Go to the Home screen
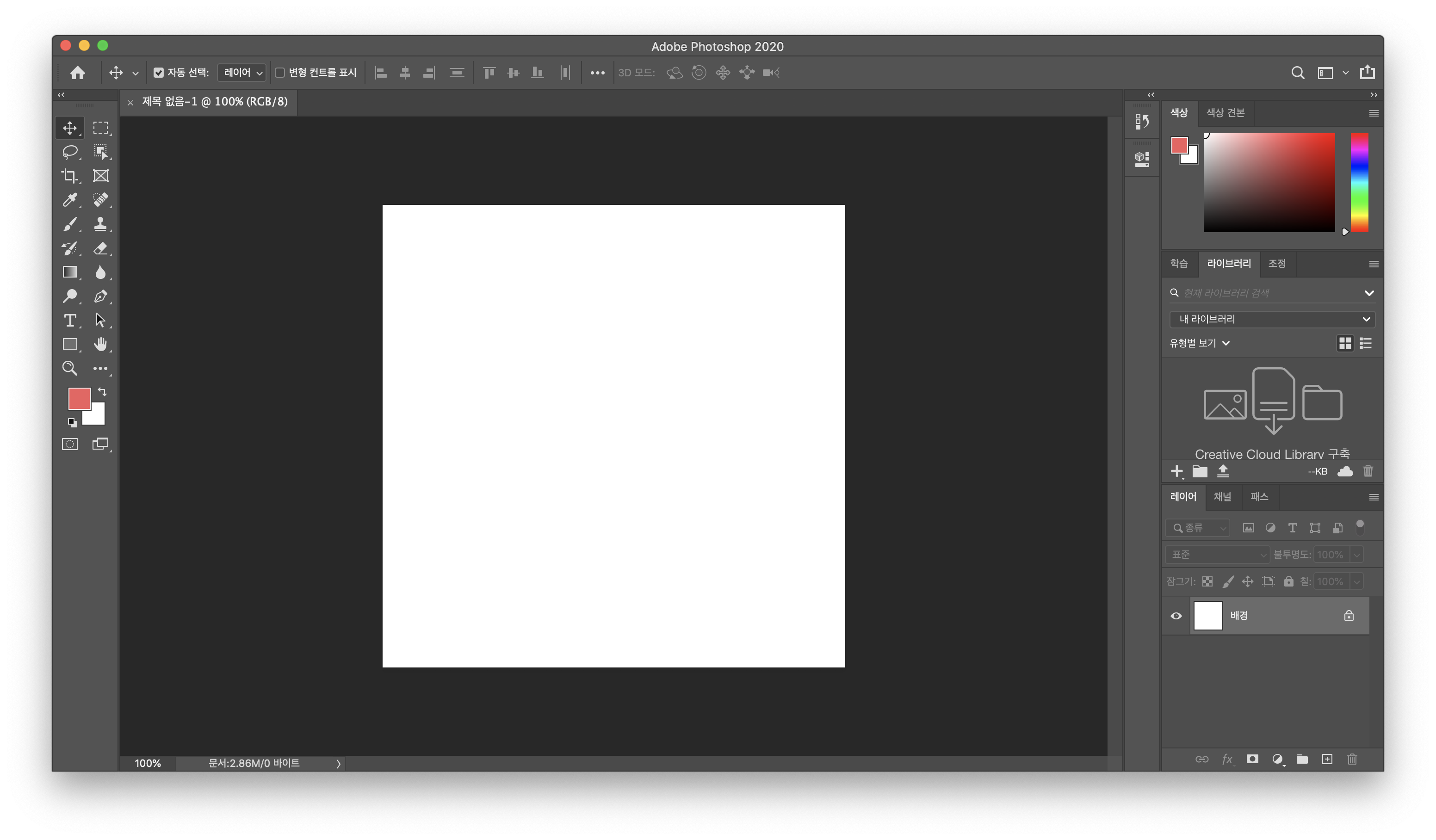 [78, 72]
